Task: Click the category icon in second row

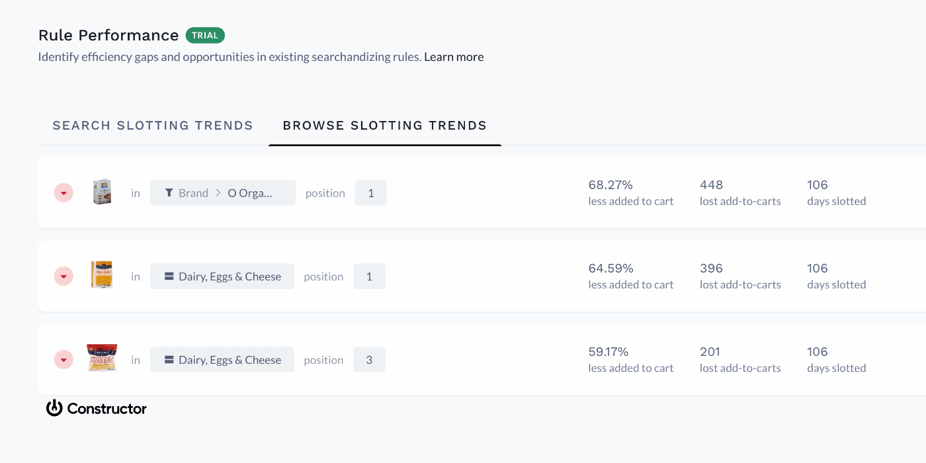Action: tap(169, 276)
